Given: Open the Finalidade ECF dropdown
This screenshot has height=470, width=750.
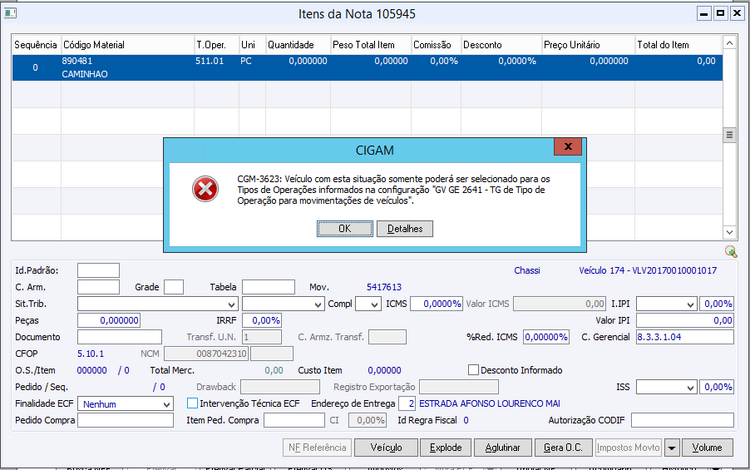Looking at the screenshot, I should pos(125,404).
